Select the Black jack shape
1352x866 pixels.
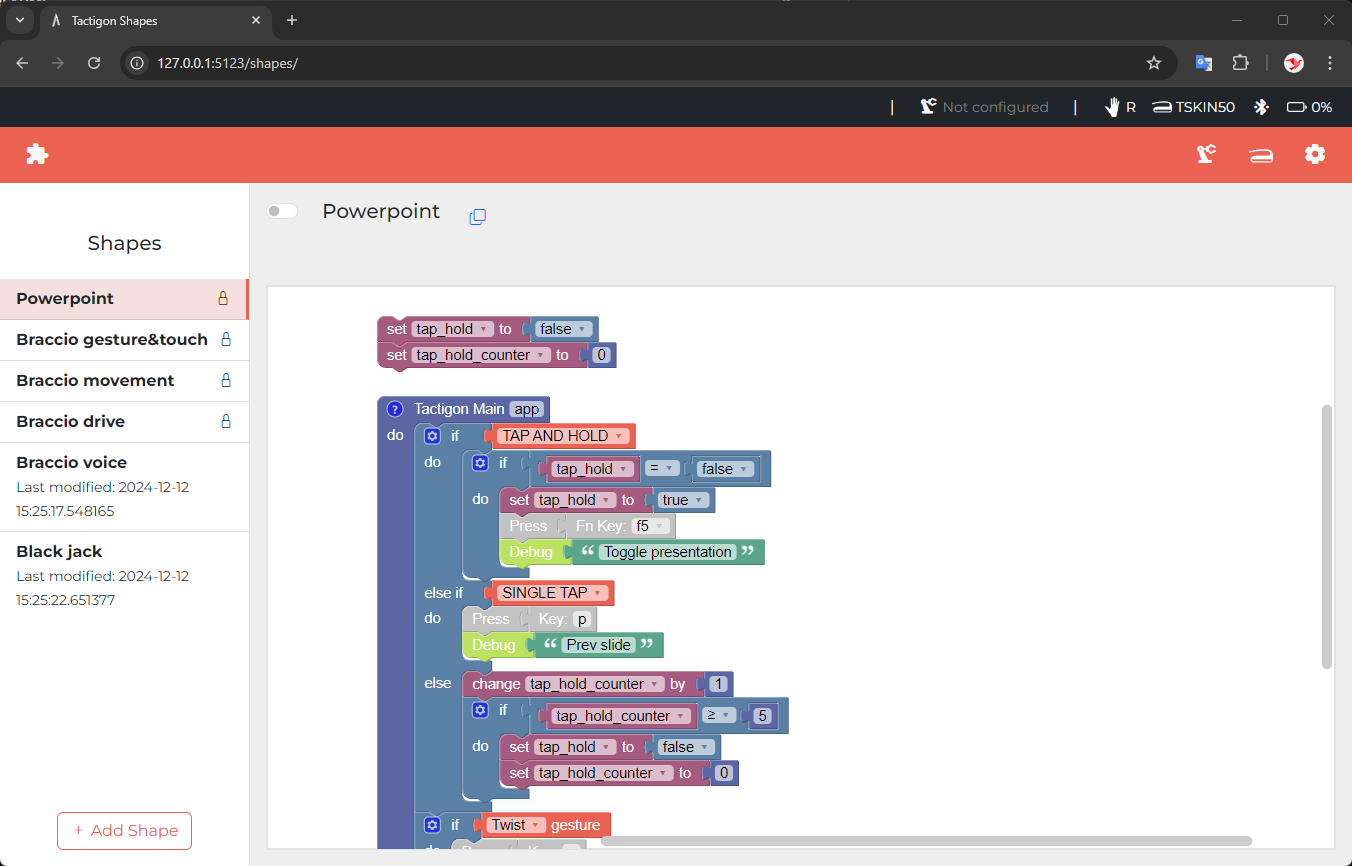tap(124, 576)
